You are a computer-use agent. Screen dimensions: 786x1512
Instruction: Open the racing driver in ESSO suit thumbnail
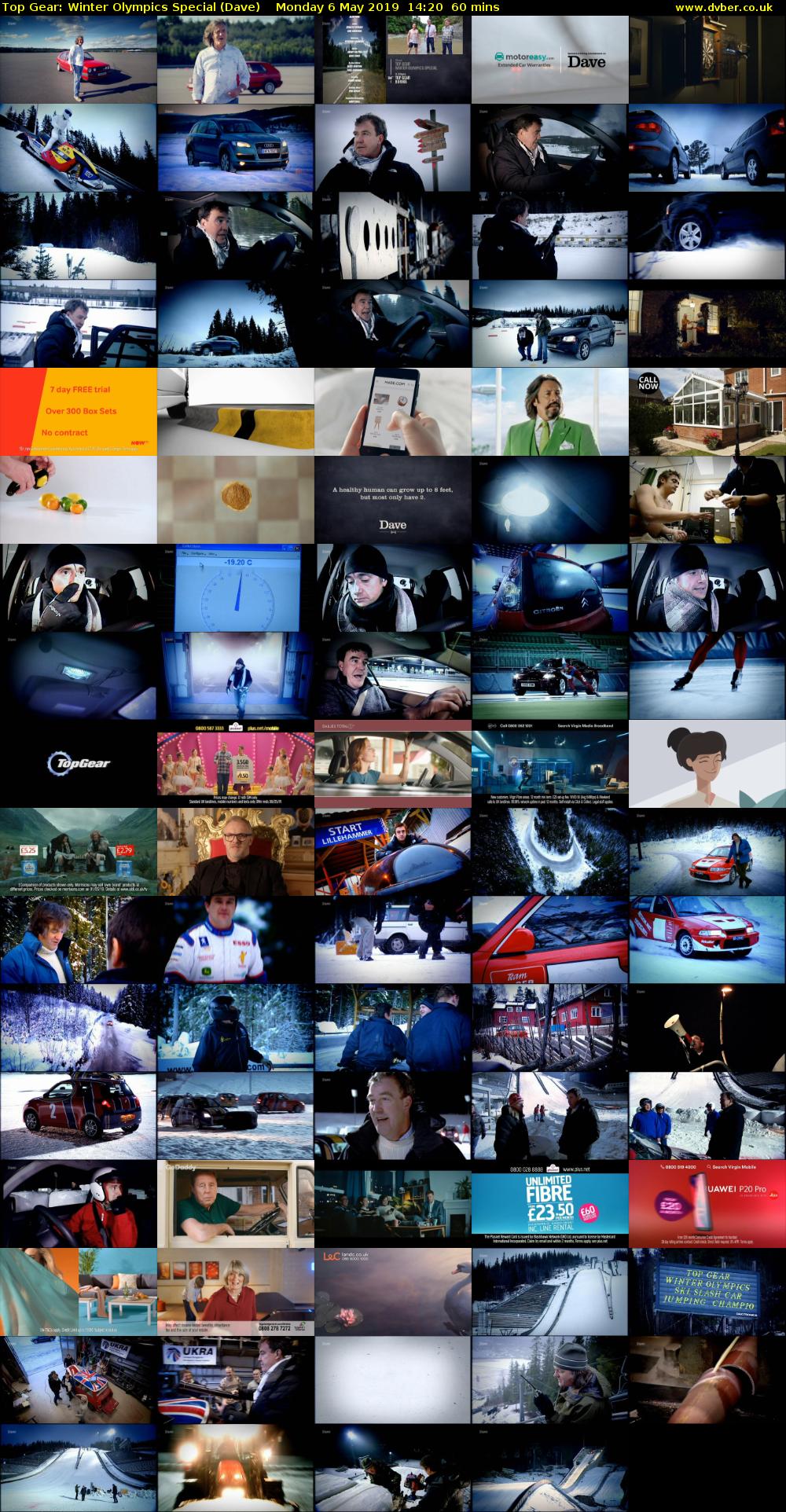click(235, 940)
